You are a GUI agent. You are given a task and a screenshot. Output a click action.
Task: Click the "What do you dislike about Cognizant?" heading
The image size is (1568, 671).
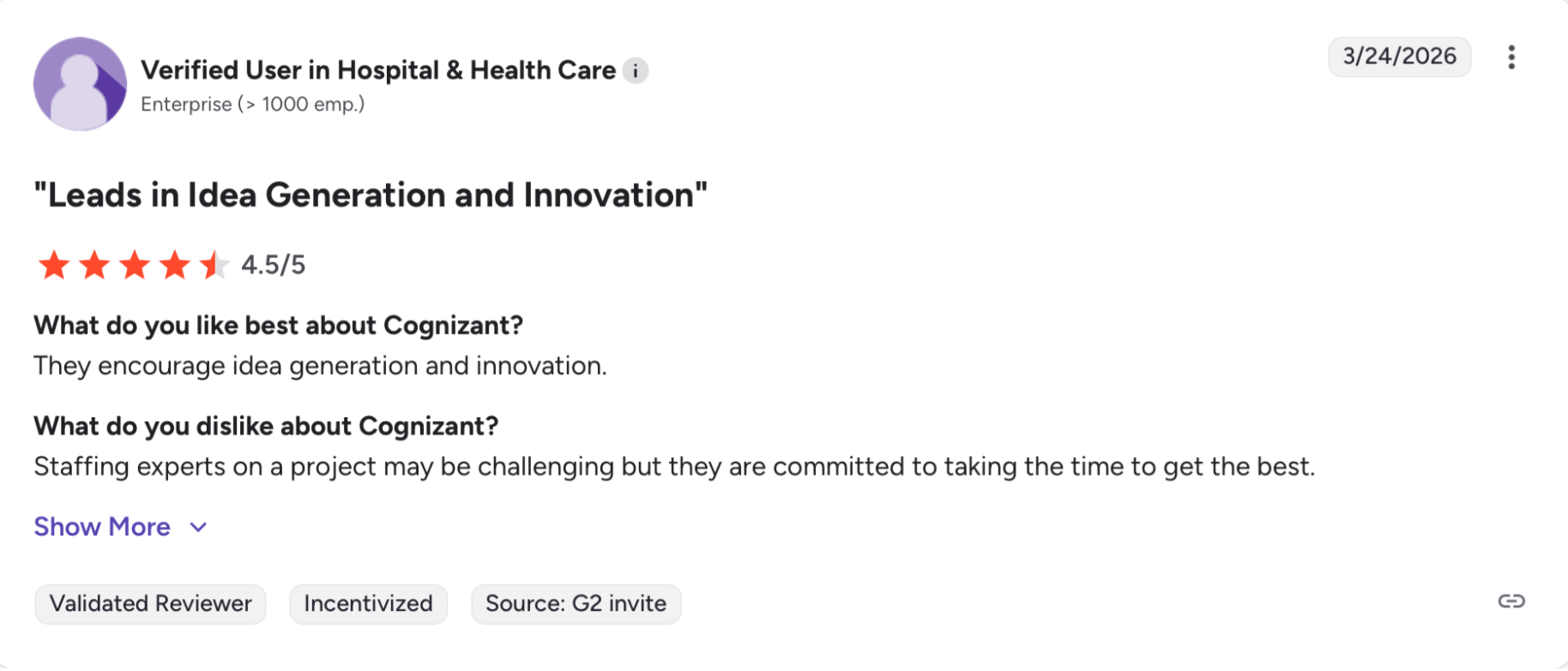click(x=266, y=426)
